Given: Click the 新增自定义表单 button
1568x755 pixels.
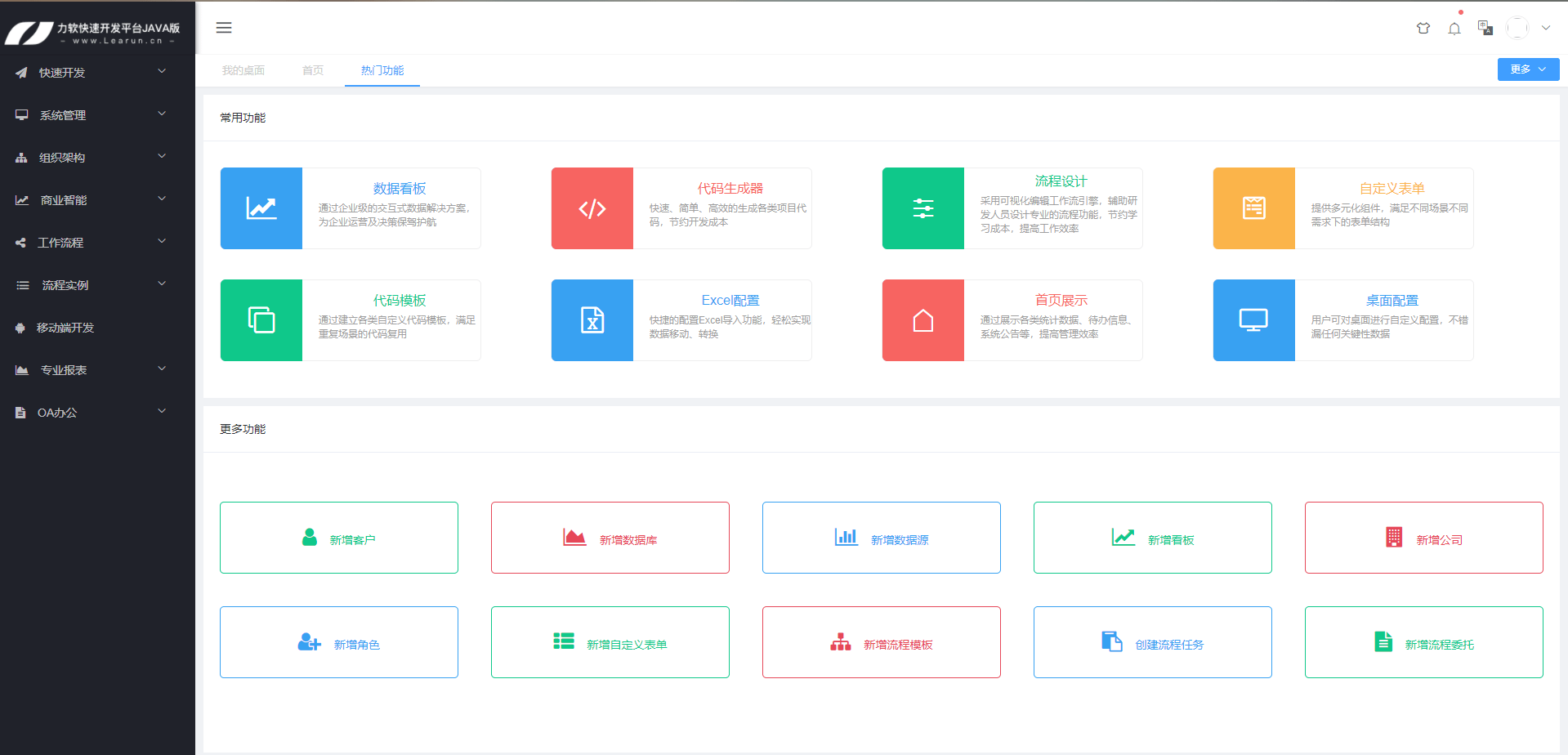Looking at the screenshot, I should tap(610, 642).
